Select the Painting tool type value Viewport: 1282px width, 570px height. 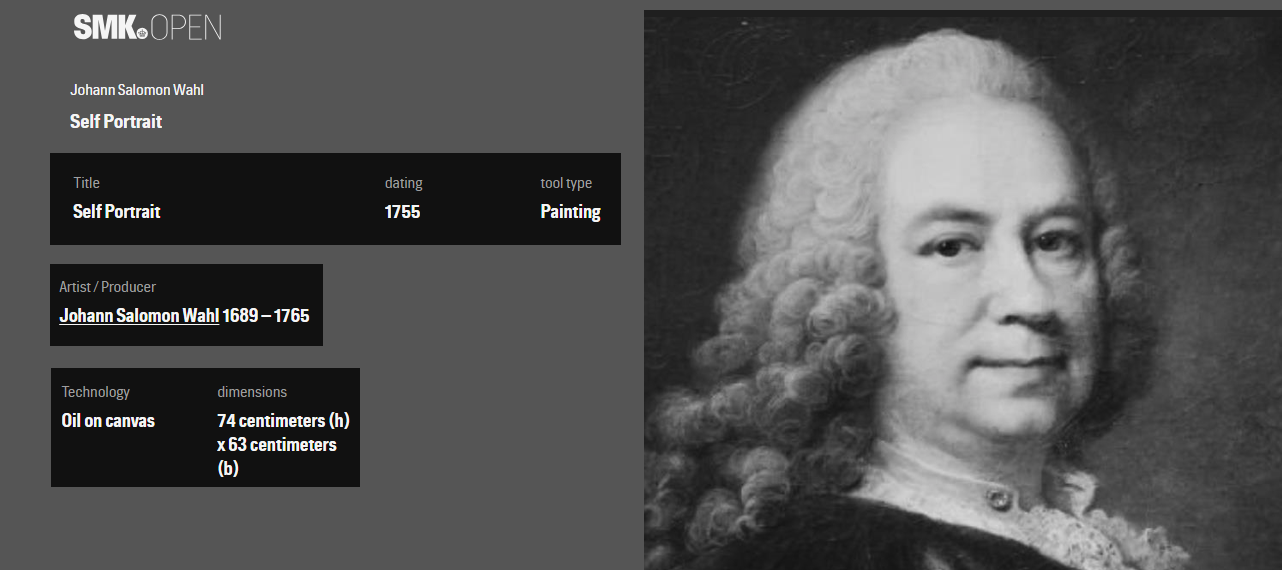(570, 211)
